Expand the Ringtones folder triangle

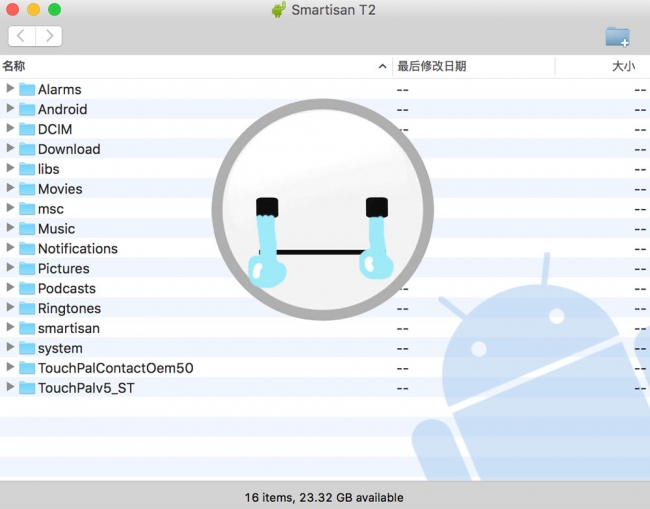10,307
